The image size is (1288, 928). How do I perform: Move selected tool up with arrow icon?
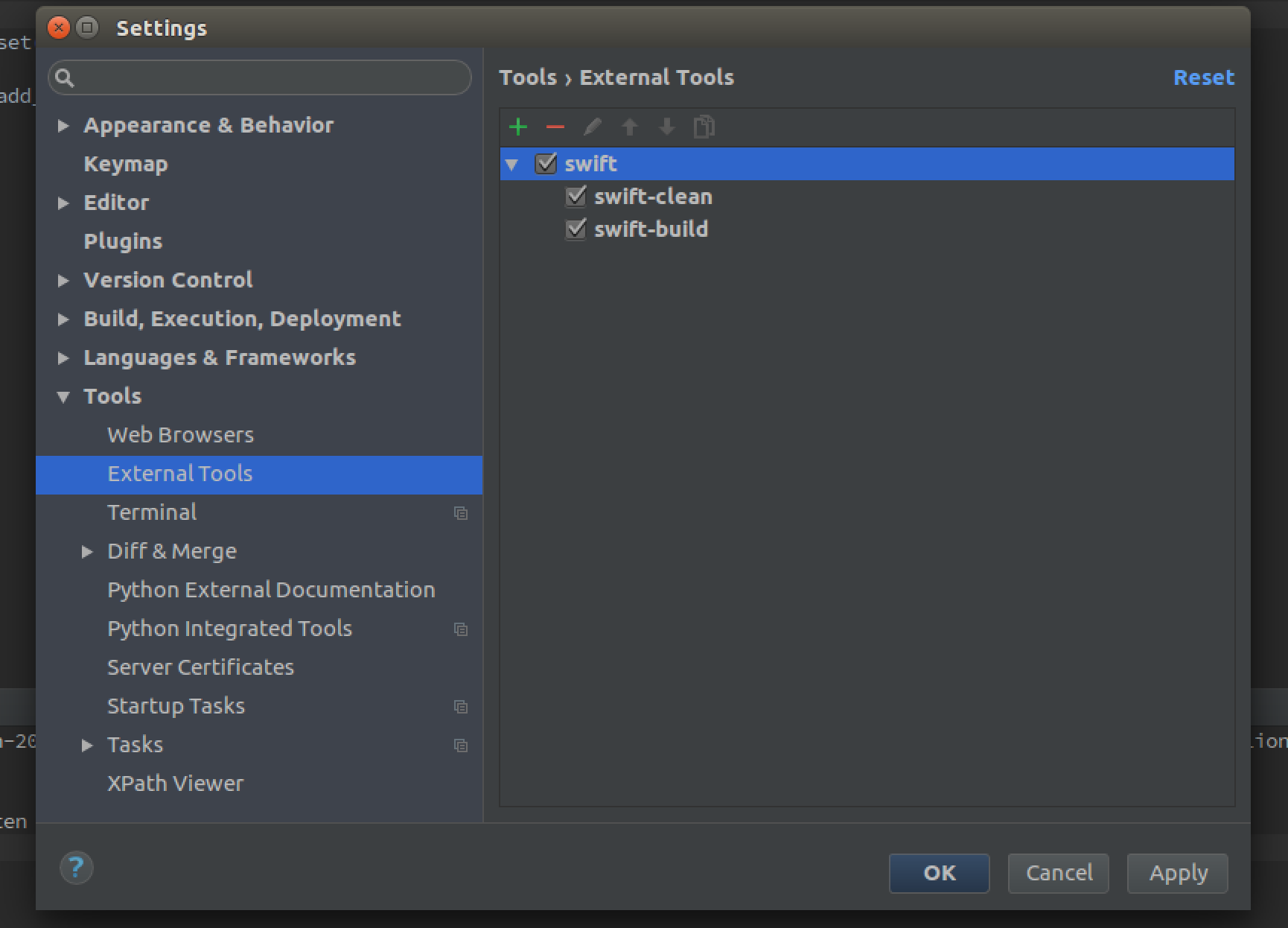coord(630,127)
